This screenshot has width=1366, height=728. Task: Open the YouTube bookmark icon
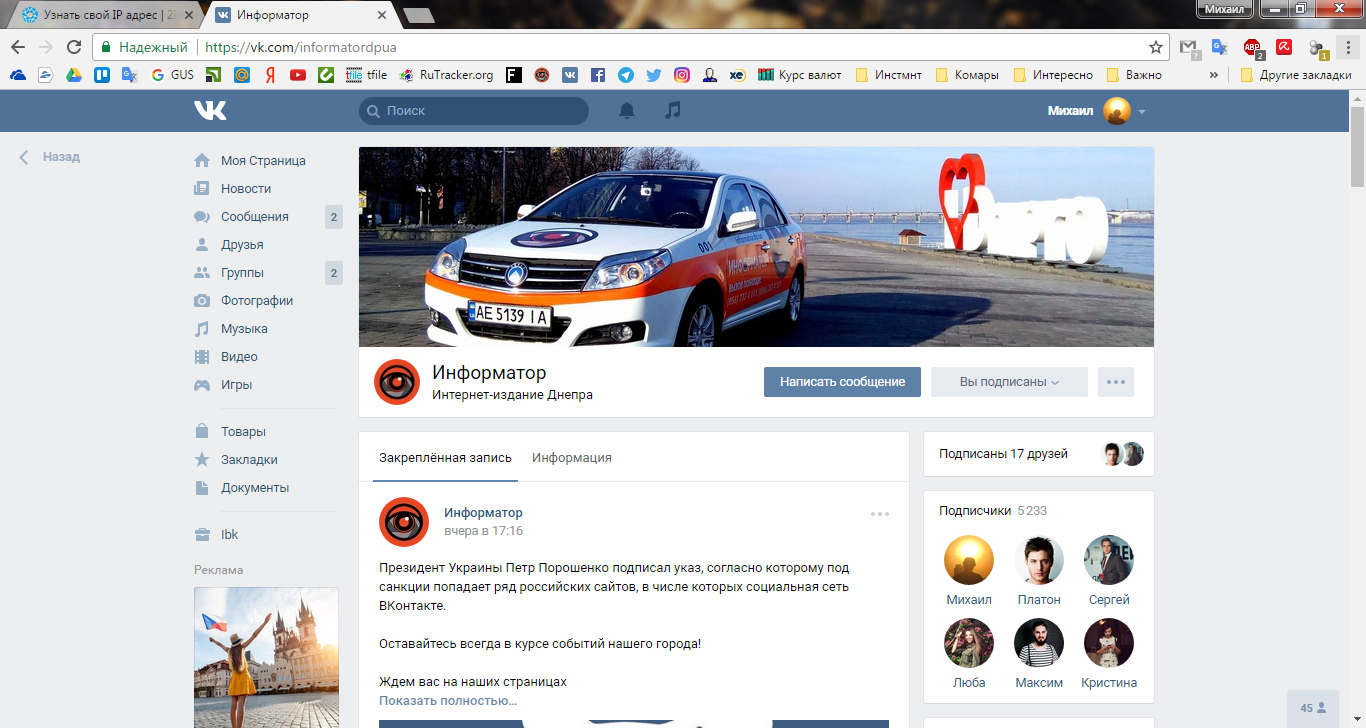point(298,74)
